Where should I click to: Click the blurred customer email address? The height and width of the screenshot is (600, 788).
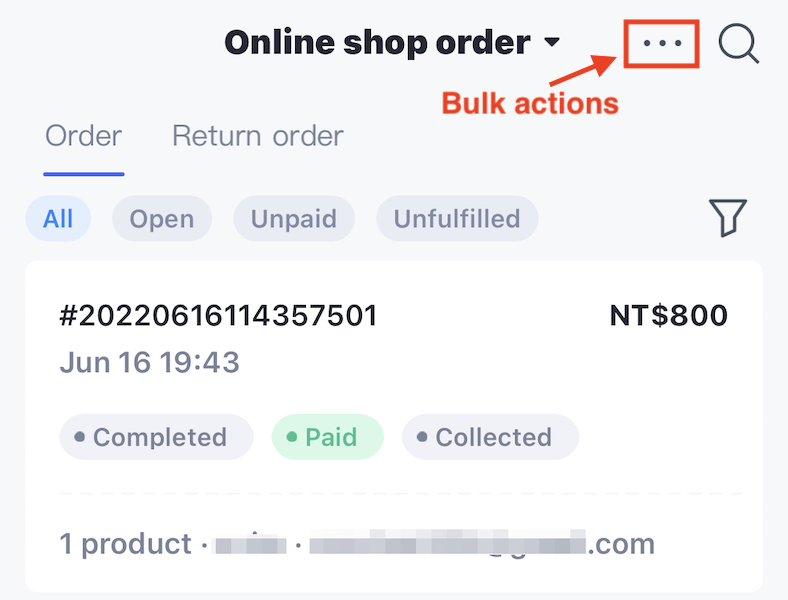pyautogui.click(x=482, y=543)
